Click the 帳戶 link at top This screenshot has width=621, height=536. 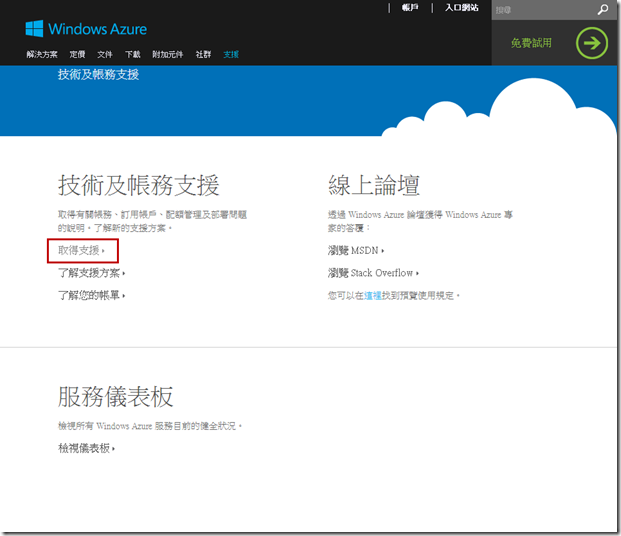(410, 8)
